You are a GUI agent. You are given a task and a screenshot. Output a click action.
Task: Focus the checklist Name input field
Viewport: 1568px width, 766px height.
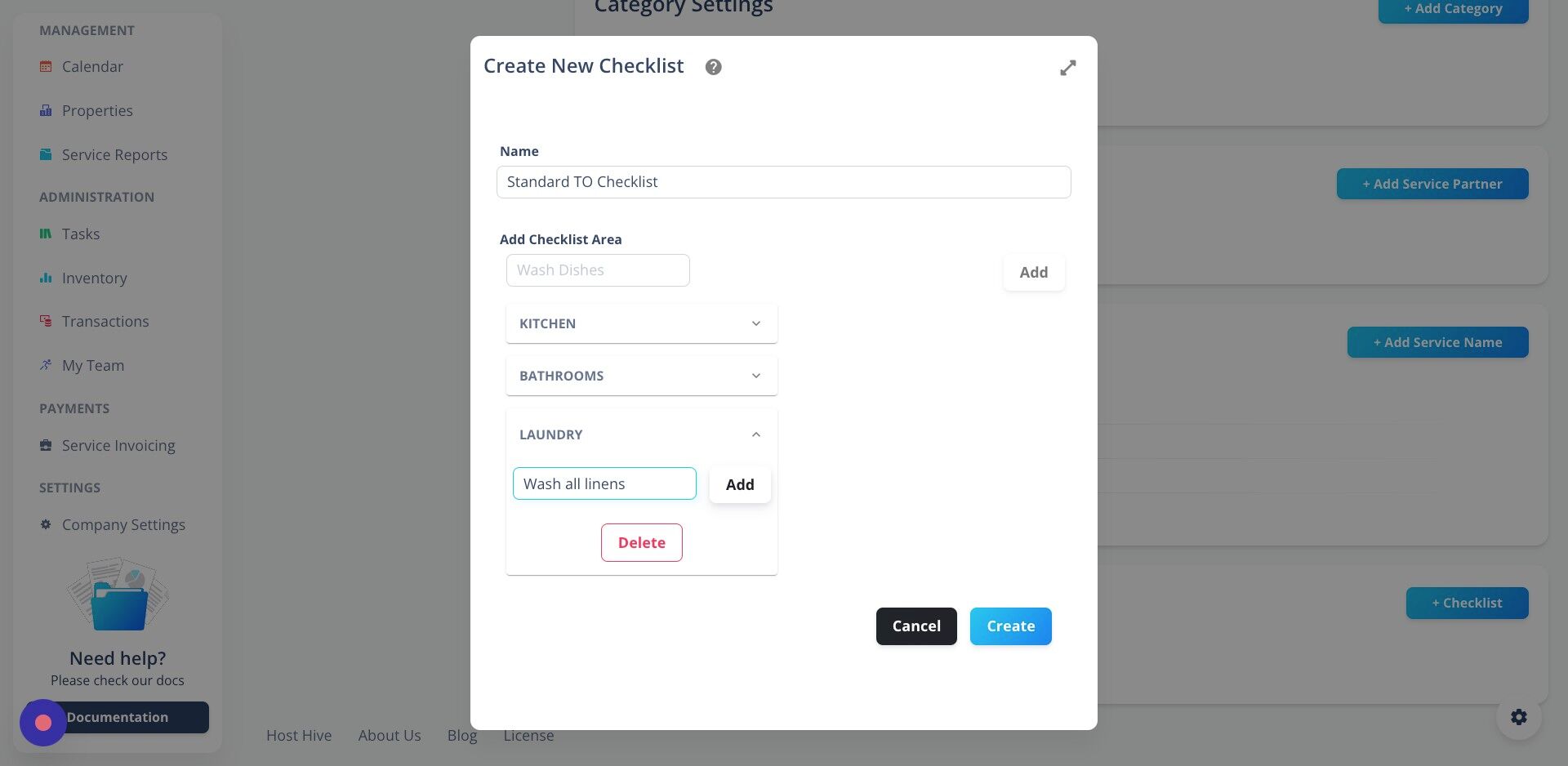(x=783, y=182)
